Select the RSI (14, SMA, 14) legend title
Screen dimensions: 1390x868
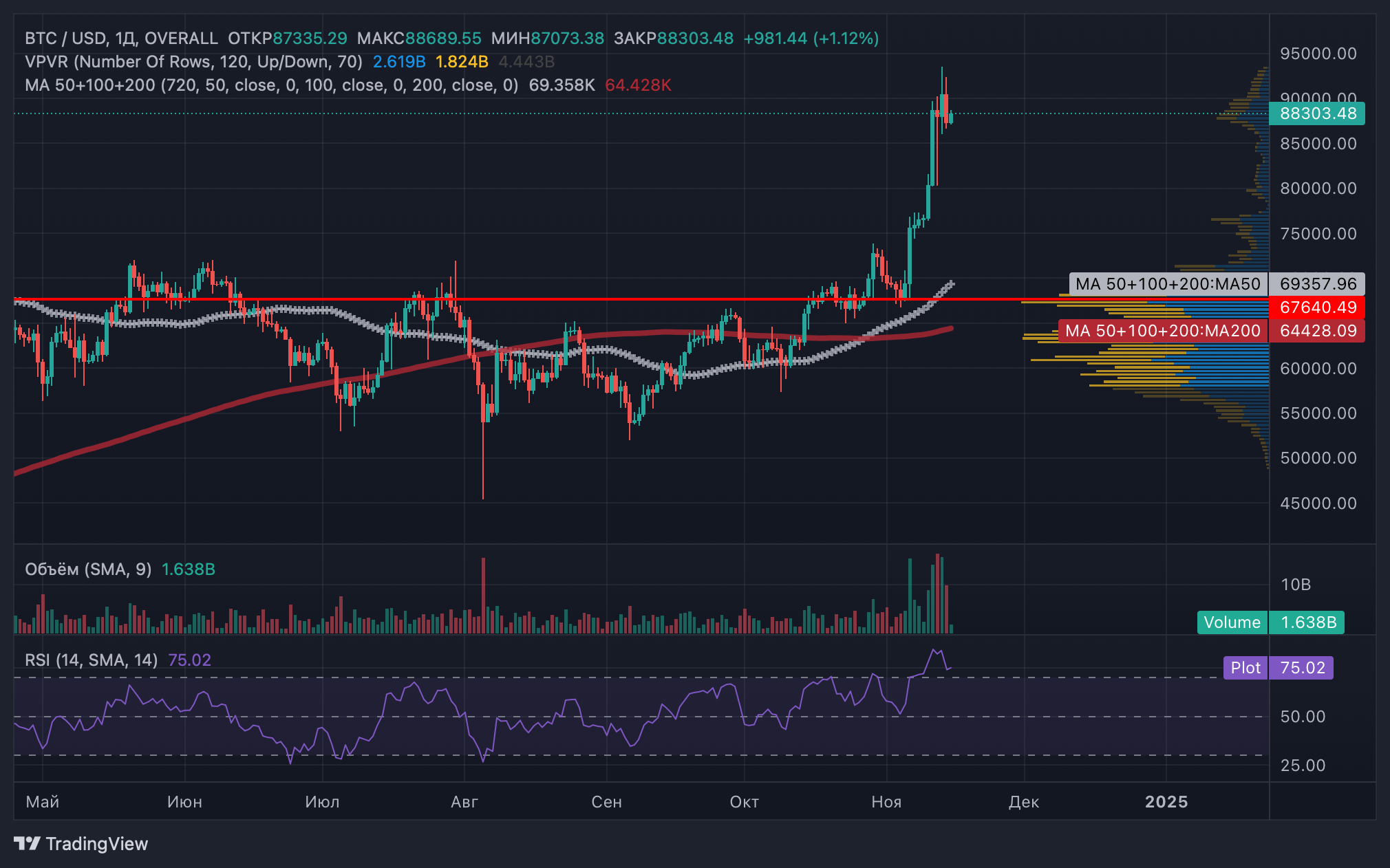point(92,660)
